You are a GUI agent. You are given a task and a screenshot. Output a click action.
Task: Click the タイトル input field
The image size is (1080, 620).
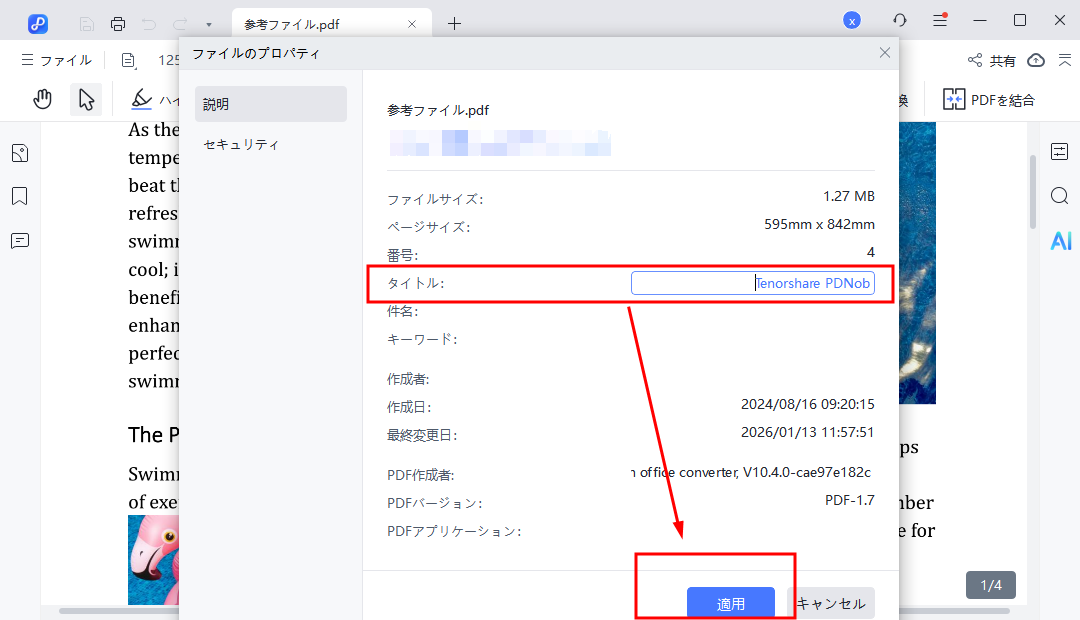752,284
